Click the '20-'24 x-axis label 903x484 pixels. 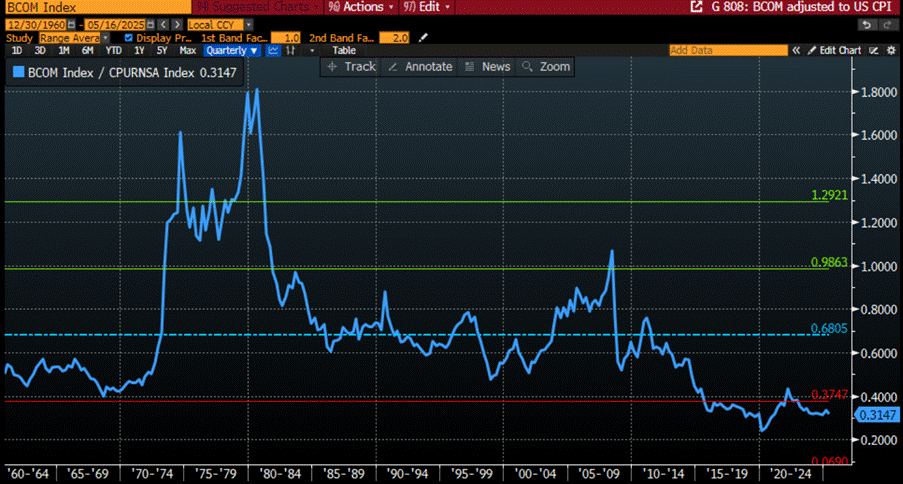tap(793, 472)
